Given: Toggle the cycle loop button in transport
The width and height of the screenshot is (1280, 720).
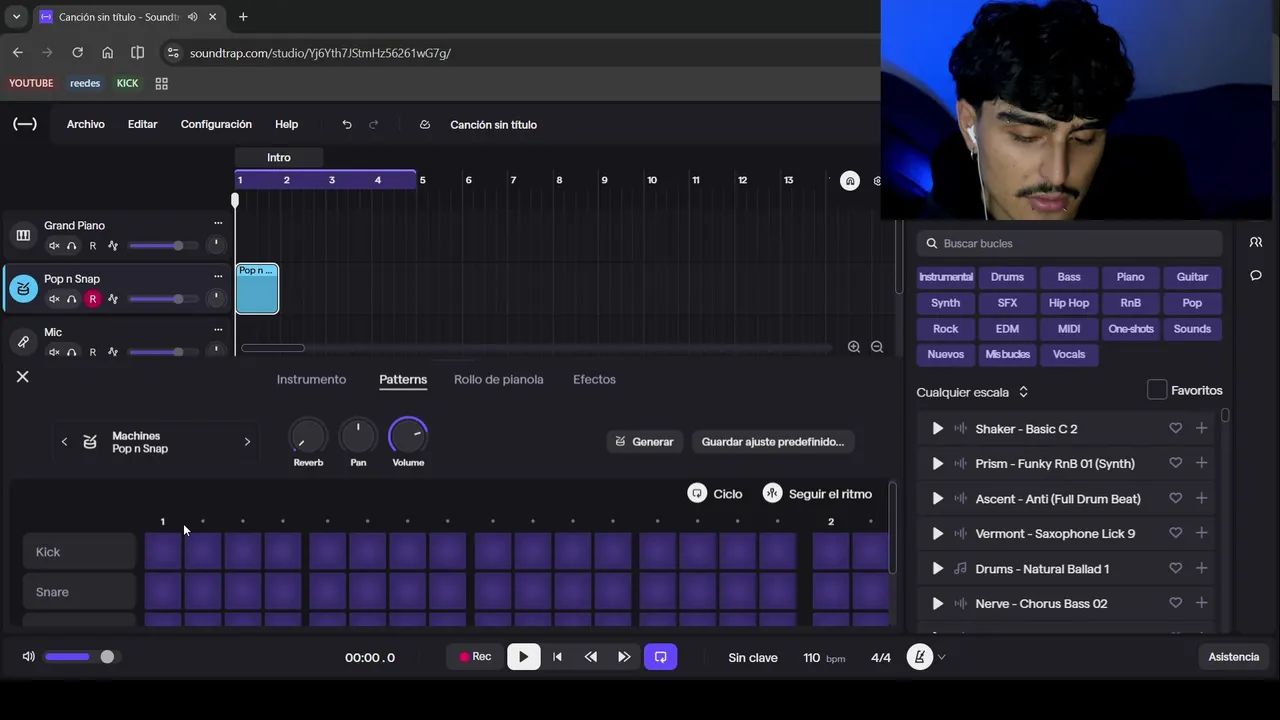Looking at the screenshot, I should pyautogui.click(x=661, y=657).
